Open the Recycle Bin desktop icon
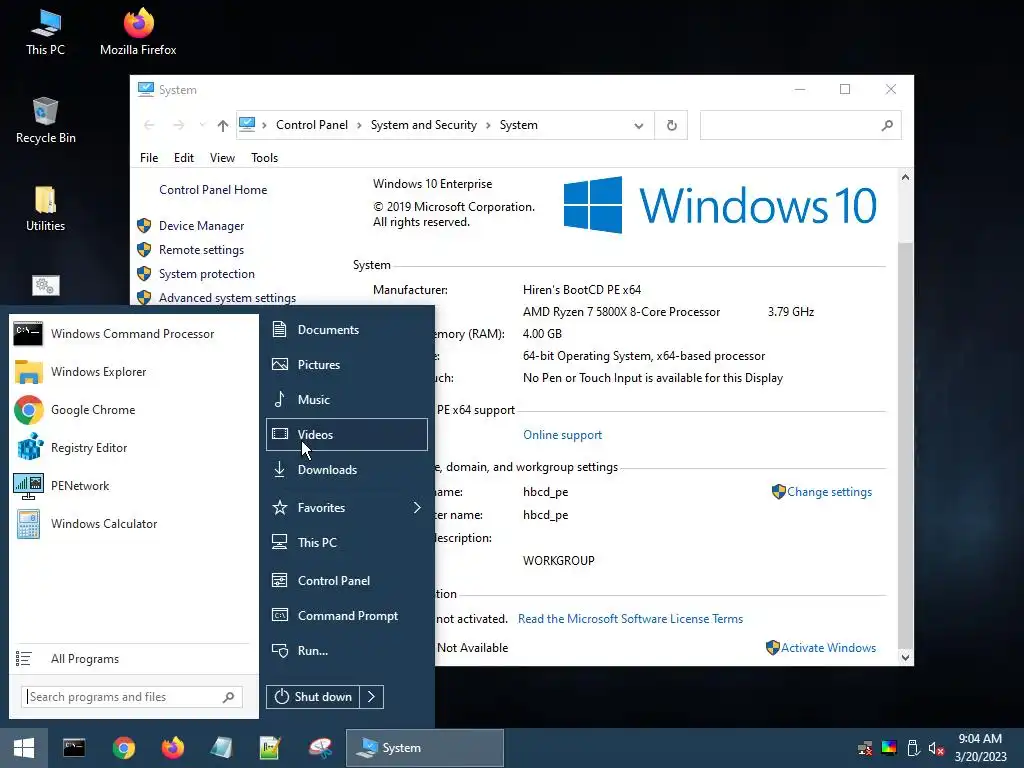Image resolution: width=1024 pixels, height=768 pixels. (x=45, y=120)
